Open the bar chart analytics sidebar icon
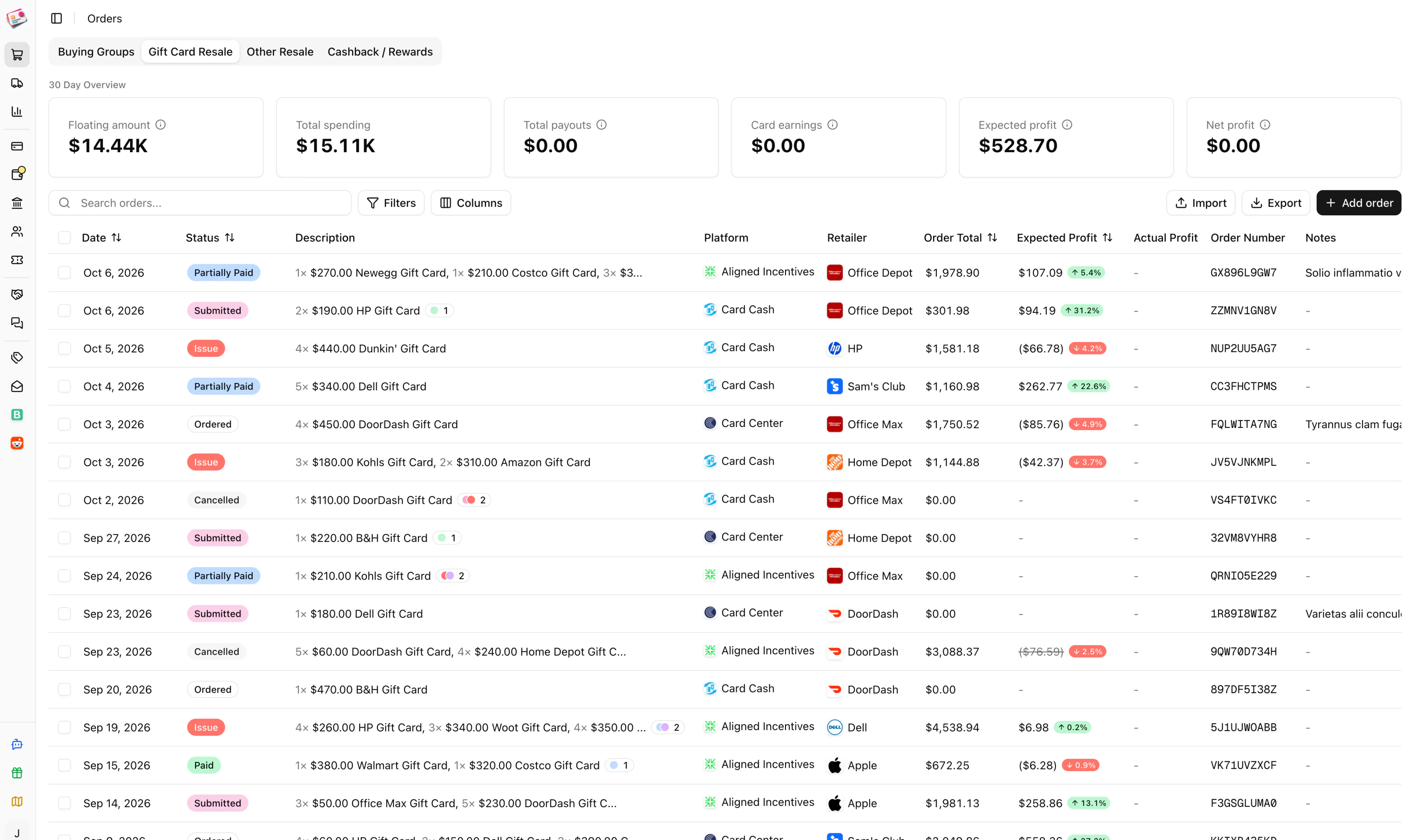The width and height of the screenshot is (1411, 840). [17, 112]
